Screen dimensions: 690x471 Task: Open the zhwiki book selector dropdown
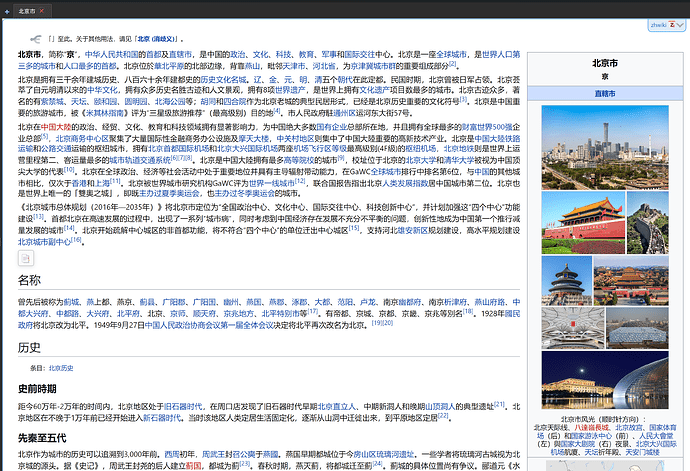click(667, 25)
